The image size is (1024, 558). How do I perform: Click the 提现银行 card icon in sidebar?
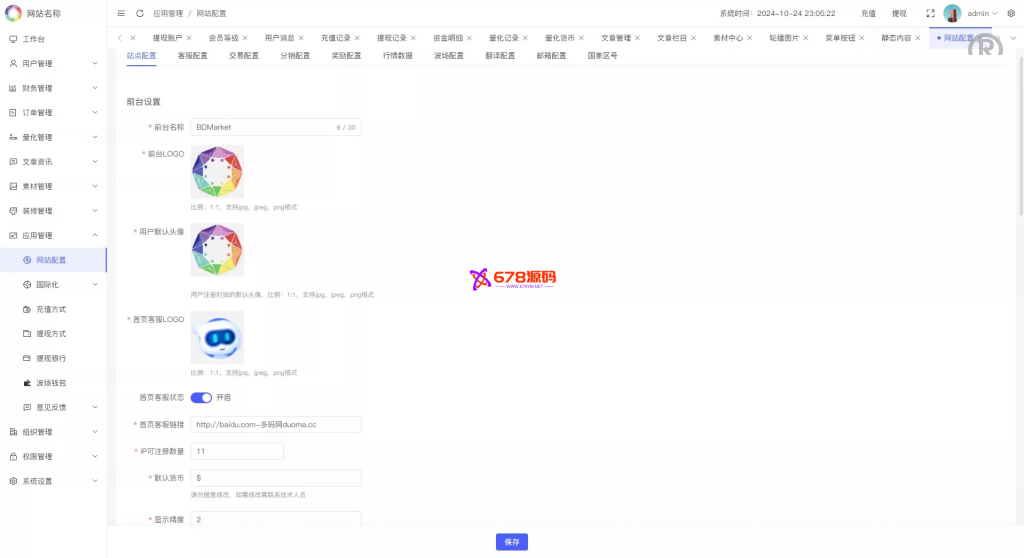coord(27,358)
